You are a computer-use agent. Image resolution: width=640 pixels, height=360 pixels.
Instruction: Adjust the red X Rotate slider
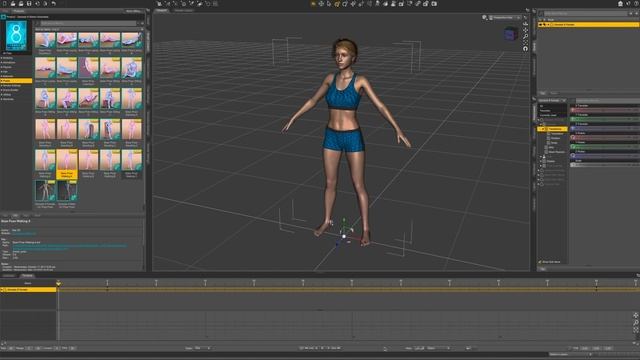(605, 138)
